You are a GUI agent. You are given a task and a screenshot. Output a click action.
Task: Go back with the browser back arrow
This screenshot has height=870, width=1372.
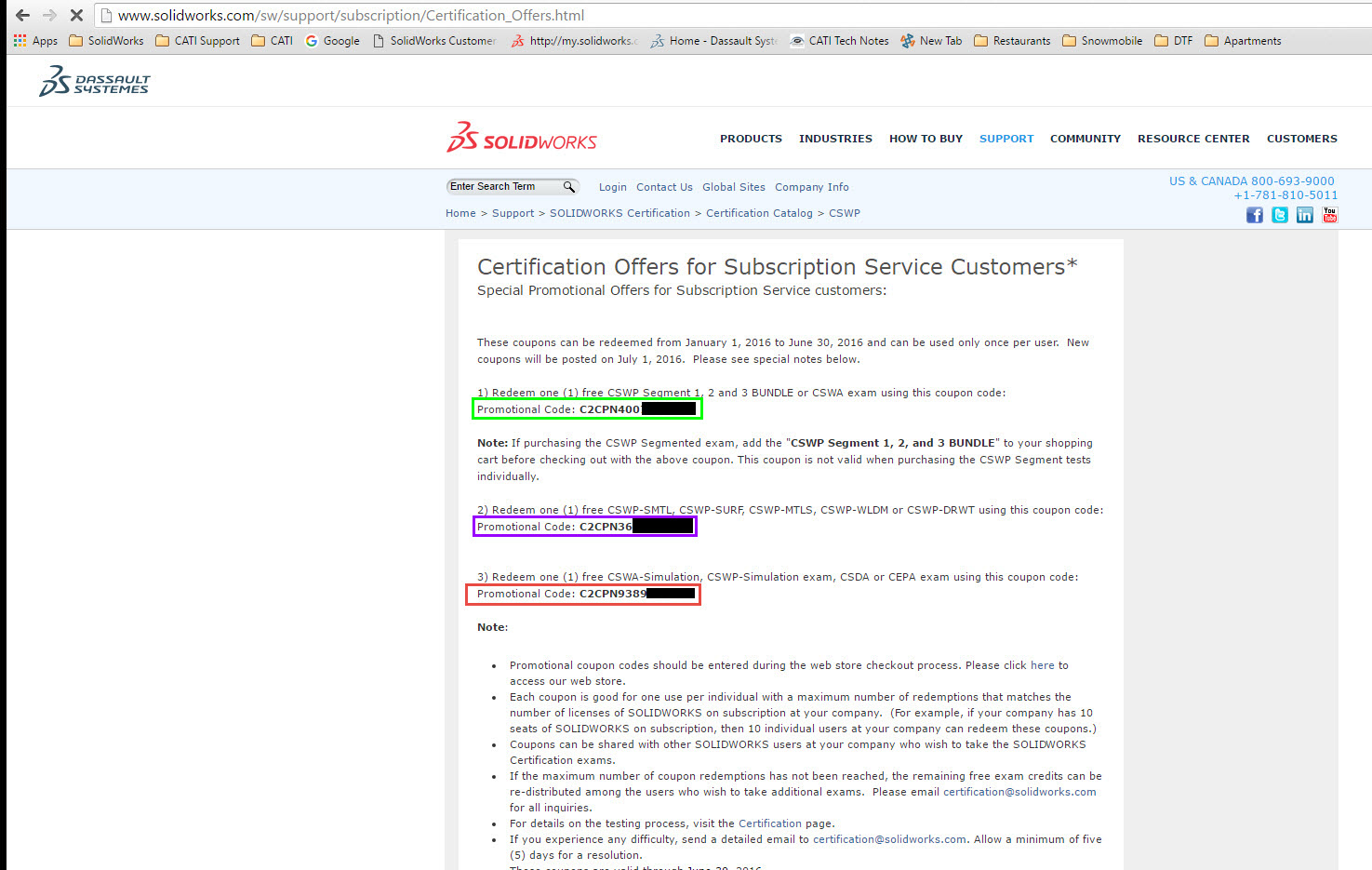coord(23,16)
